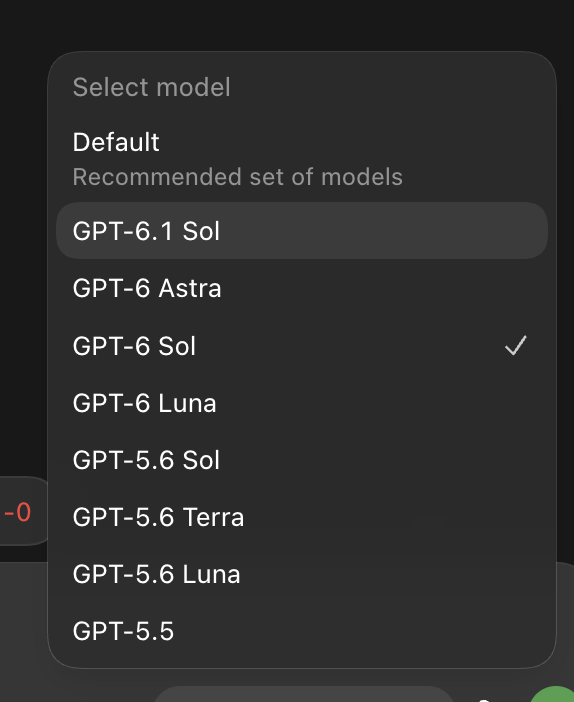Click the 'Recommended set of models' subtitle
Viewport: 574px width, 702px height.
click(x=237, y=177)
